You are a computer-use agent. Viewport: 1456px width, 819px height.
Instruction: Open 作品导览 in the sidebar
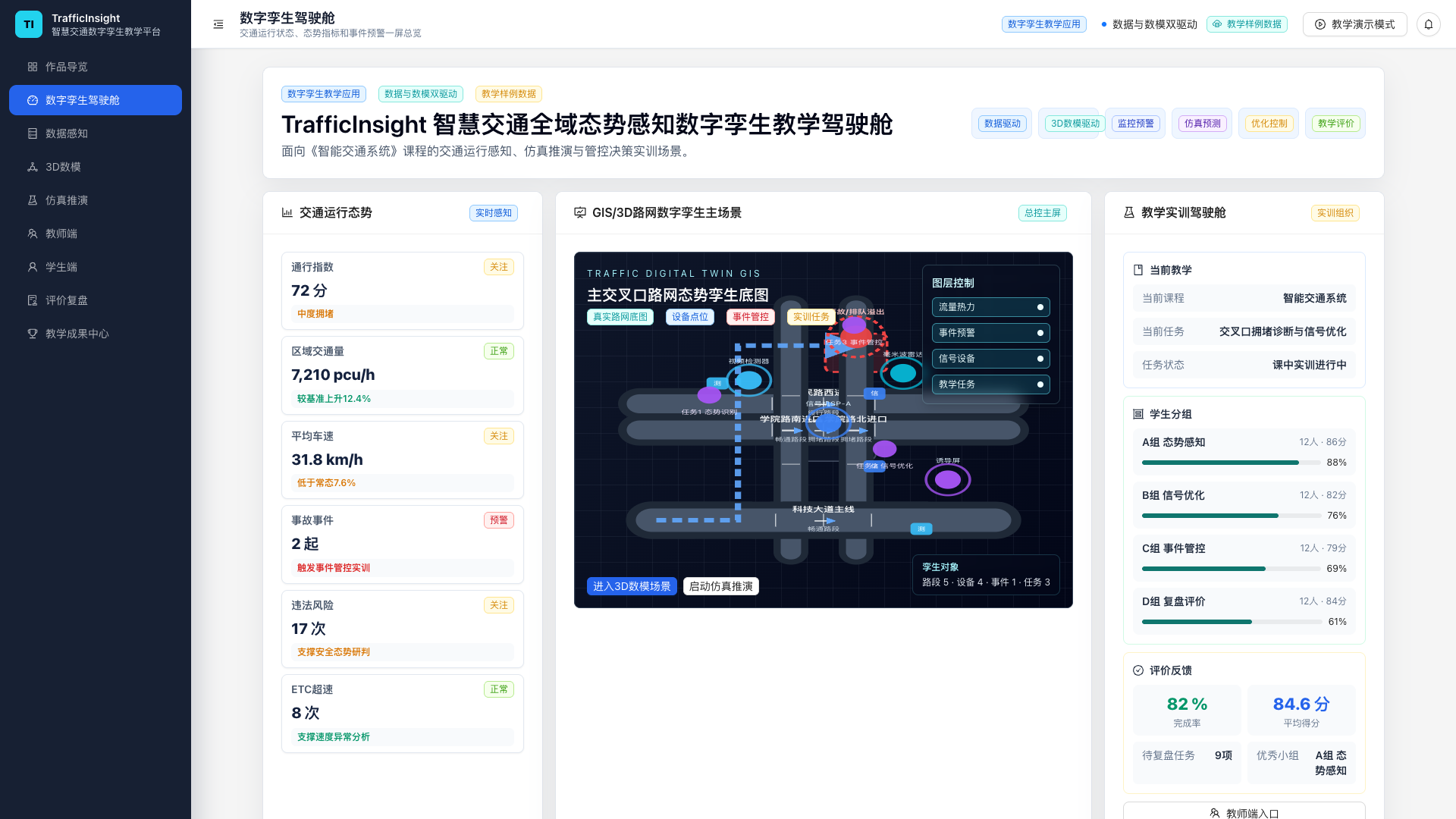point(96,67)
